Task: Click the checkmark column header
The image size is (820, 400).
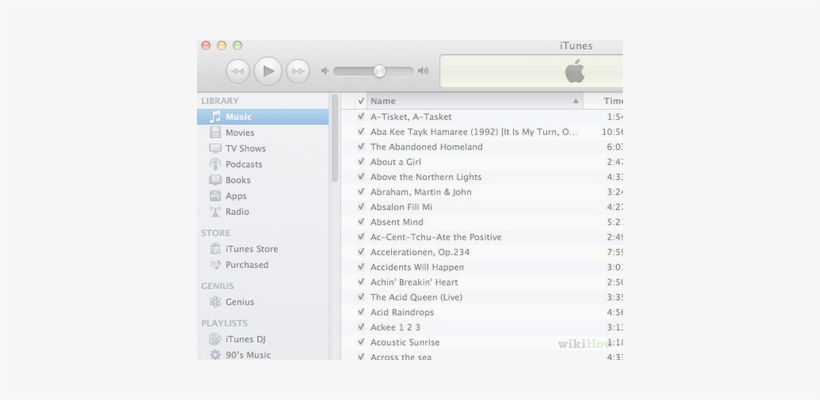Action: pyautogui.click(x=361, y=101)
